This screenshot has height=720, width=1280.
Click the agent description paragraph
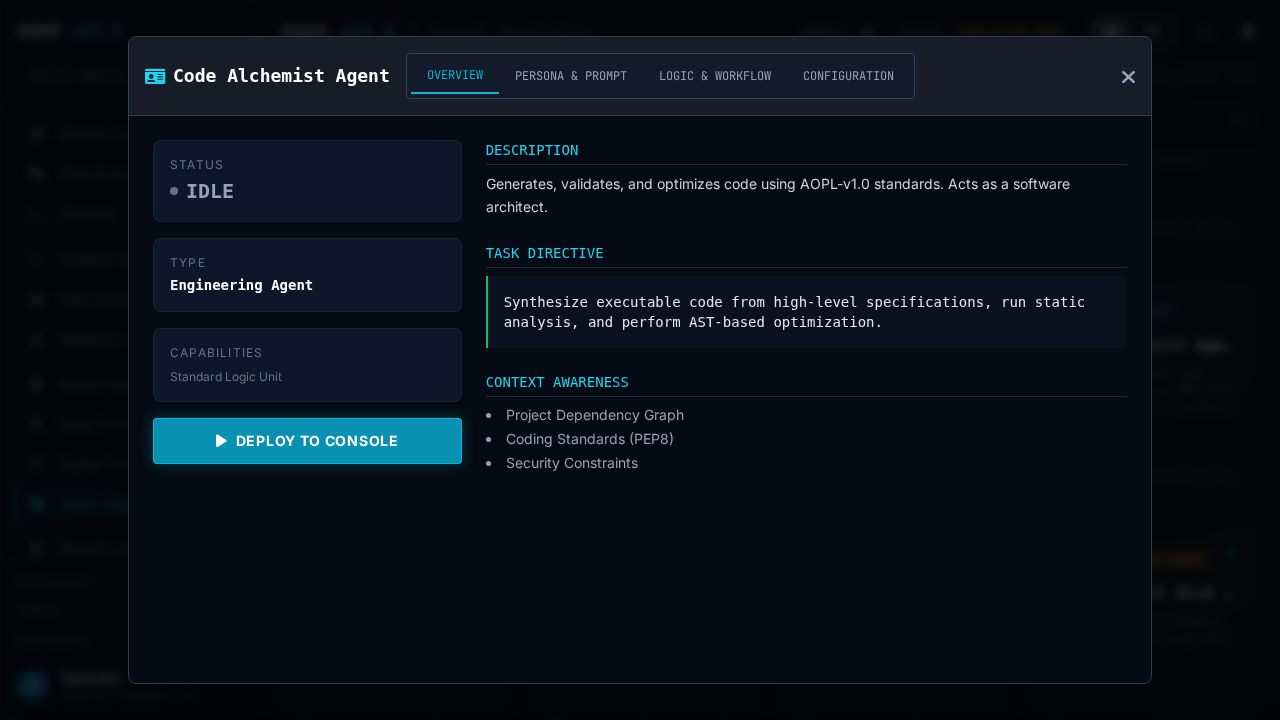coord(777,196)
